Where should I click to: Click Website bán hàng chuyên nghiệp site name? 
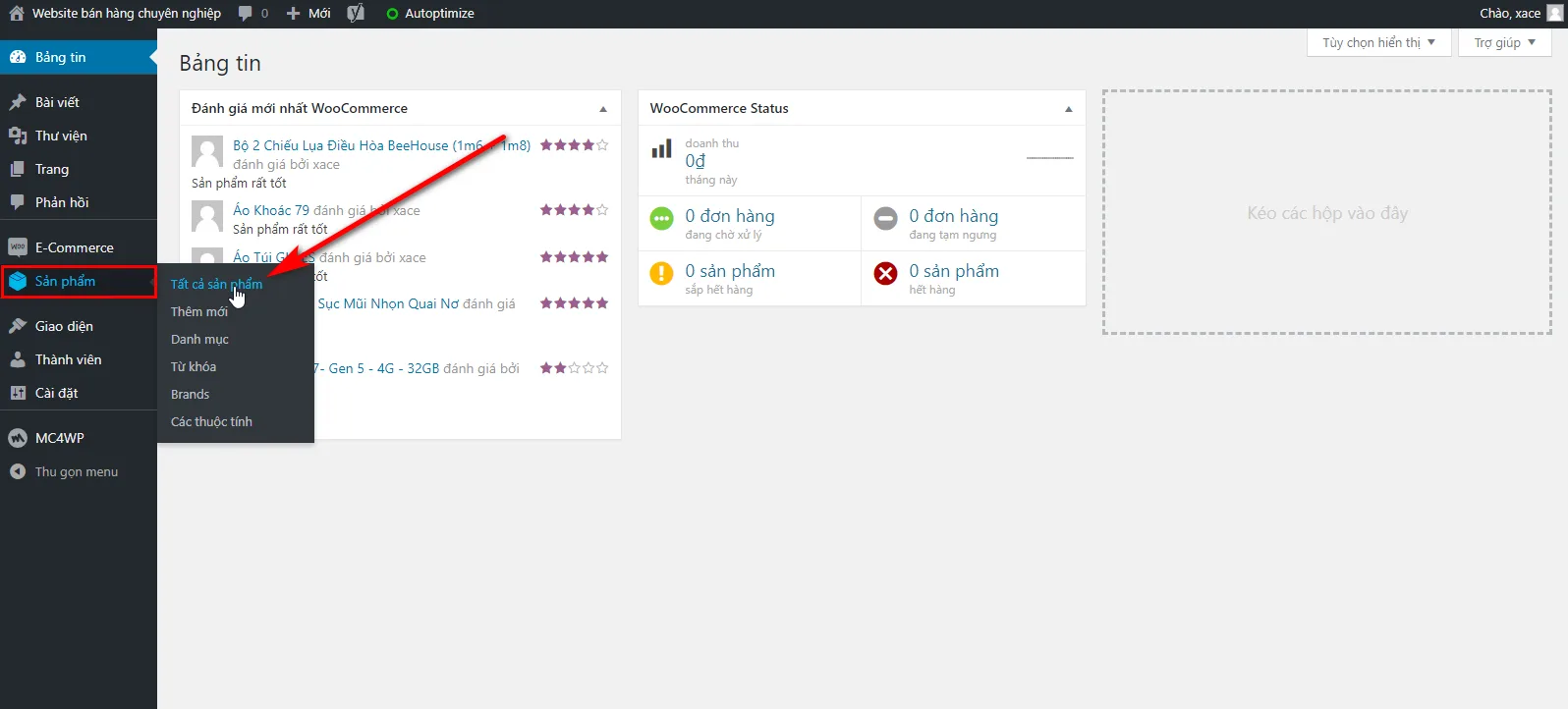(x=127, y=14)
